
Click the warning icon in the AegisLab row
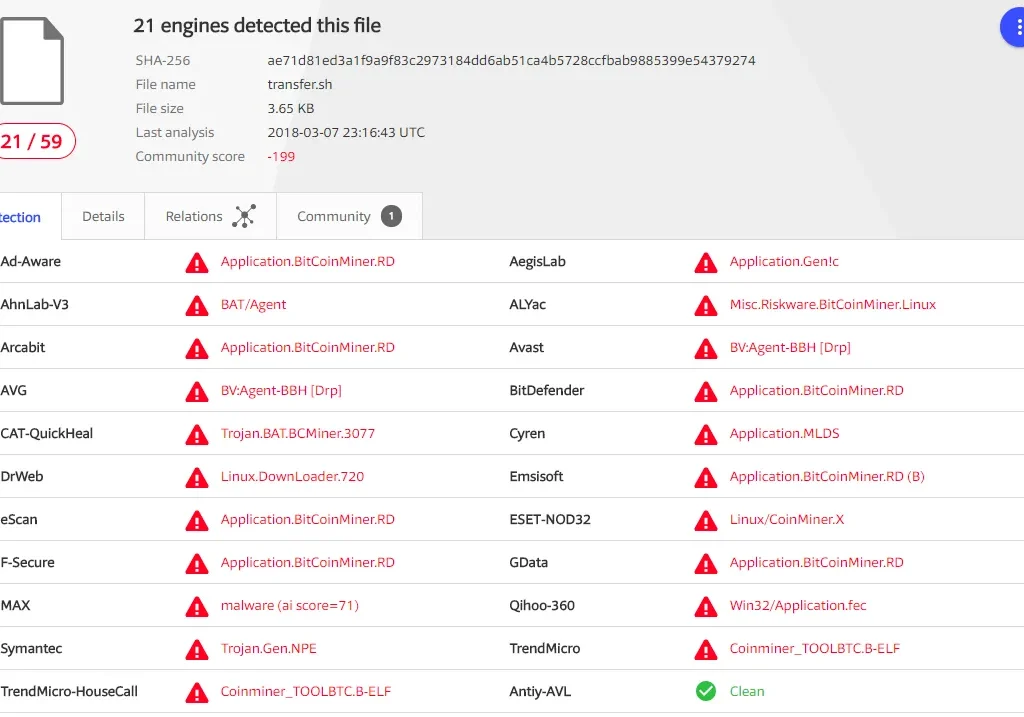click(x=705, y=263)
